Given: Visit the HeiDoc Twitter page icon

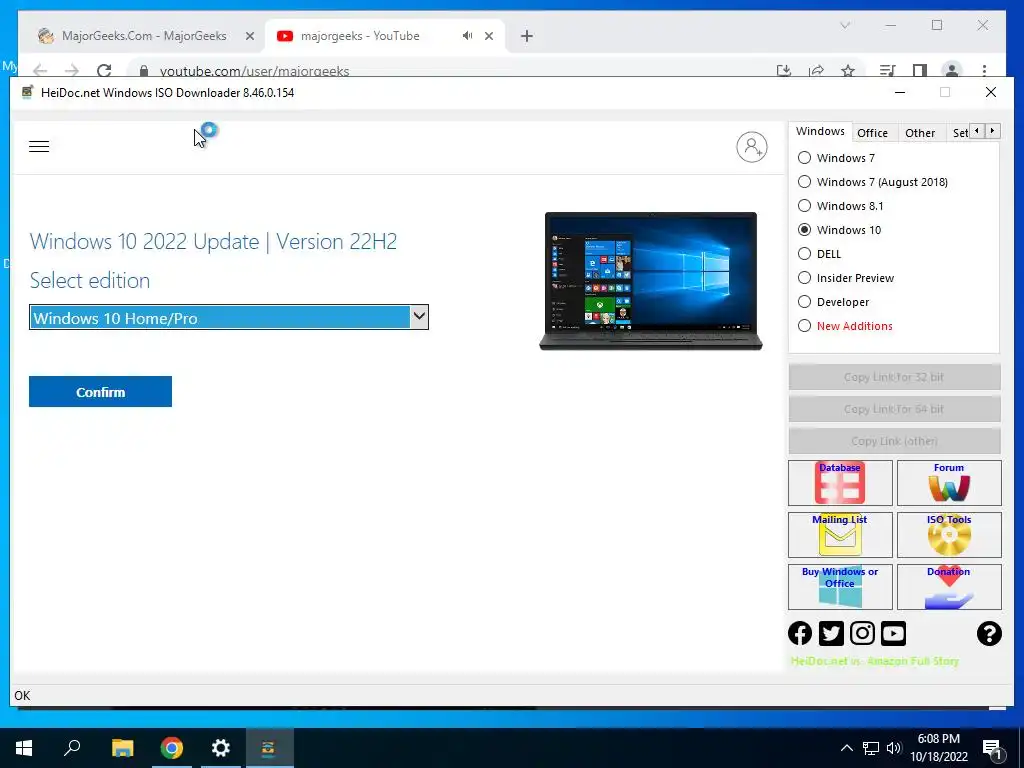Looking at the screenshot, I should tap(831, 633).
